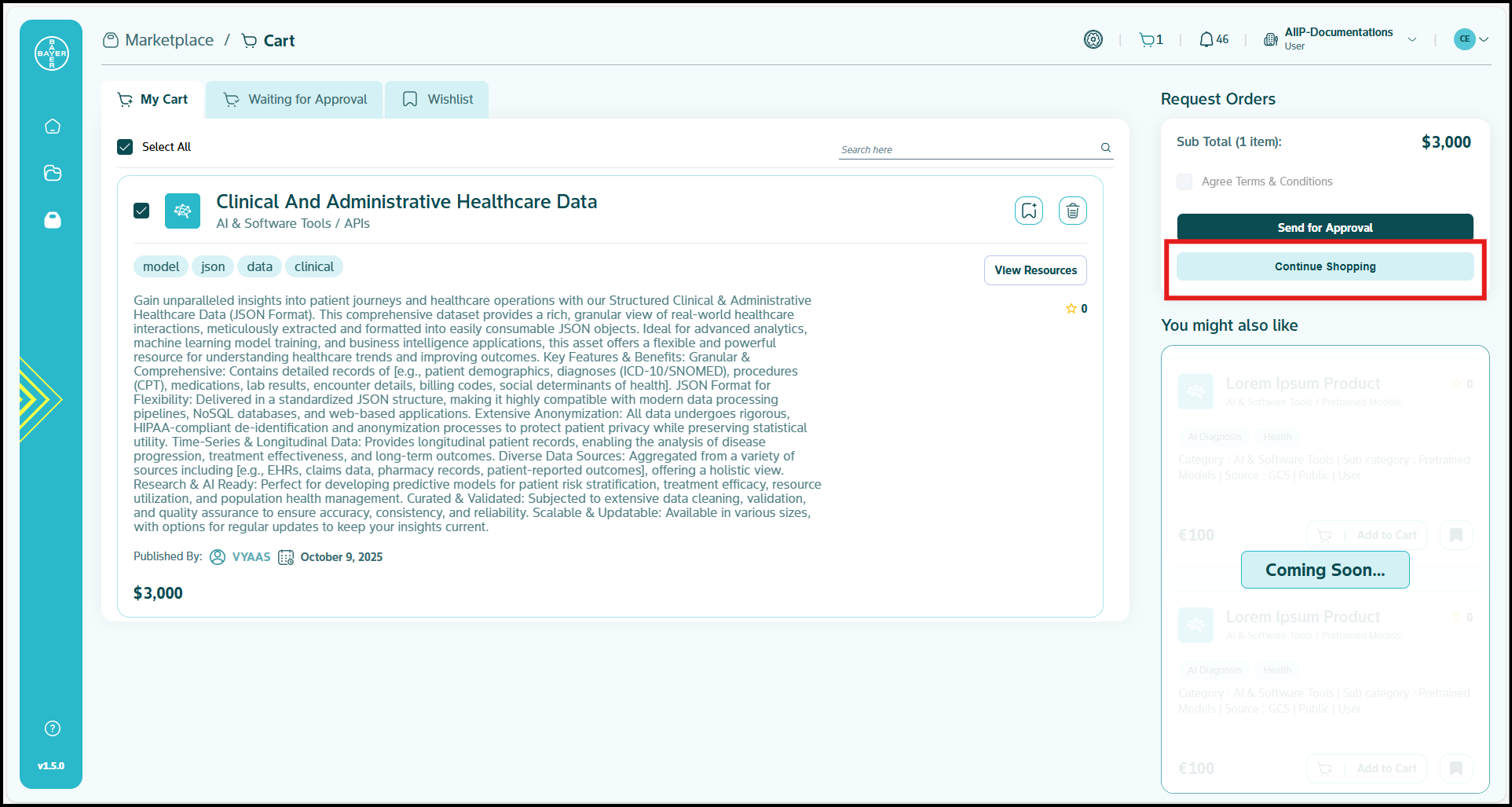Check Agree Terms & Conditions box
The width and height of the screenshot is (1512, 807).
1184,182
